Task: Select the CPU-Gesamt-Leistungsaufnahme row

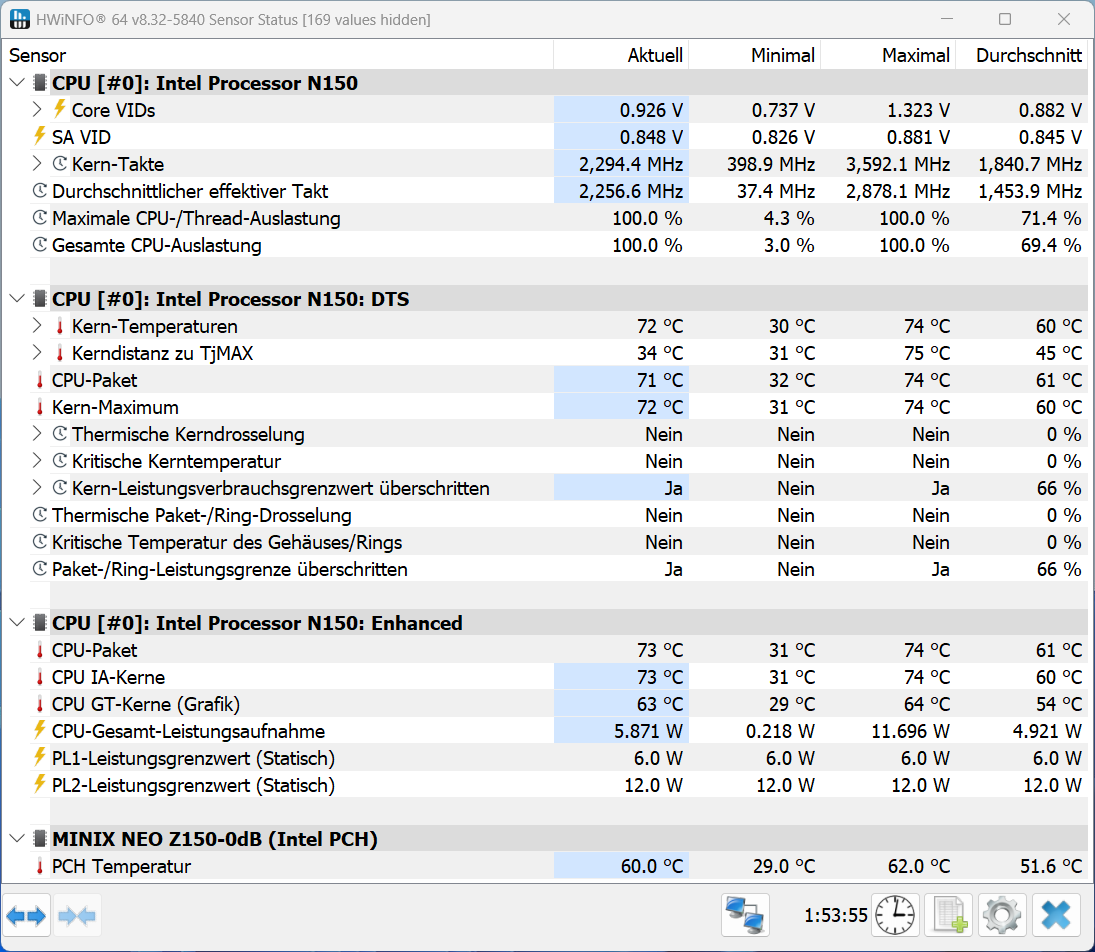Action: 188,731
